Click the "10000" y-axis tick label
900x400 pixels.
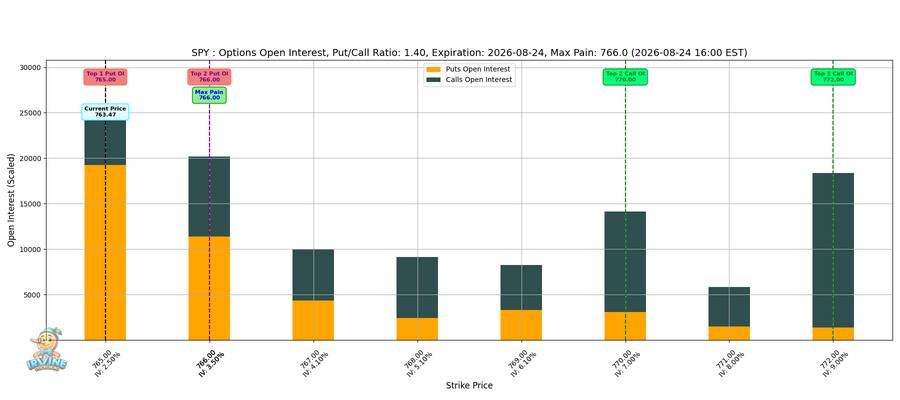coord(31,250)
